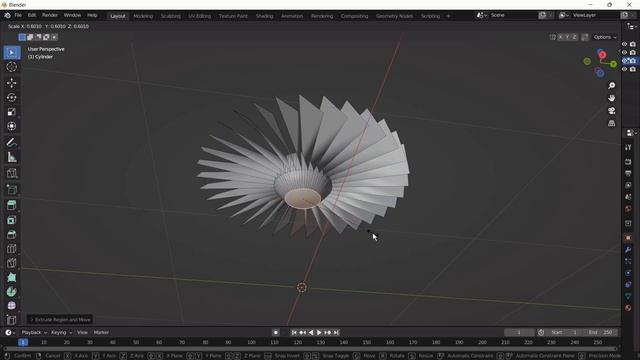Viewport: 640px width, 360px height.
Task: Pick the Knife tool
Action: [x=12, y=263]
